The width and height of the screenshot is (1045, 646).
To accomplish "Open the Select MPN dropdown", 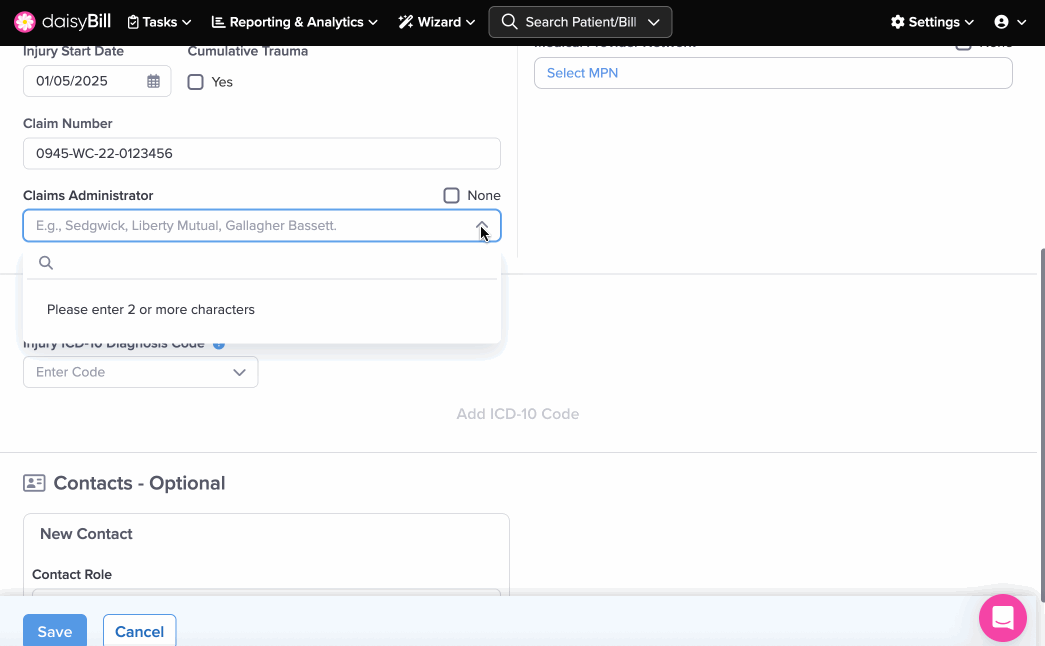I will [x=772, y=73].
